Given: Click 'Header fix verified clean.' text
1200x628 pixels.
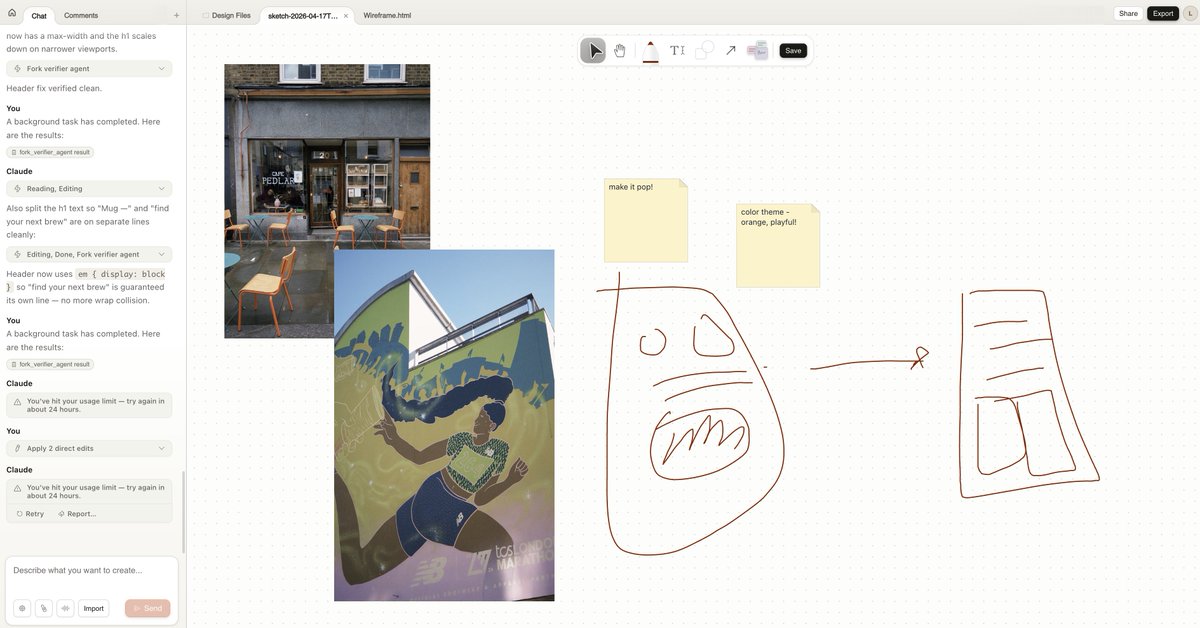Looking at the screenshot, I should click(54, 88).
